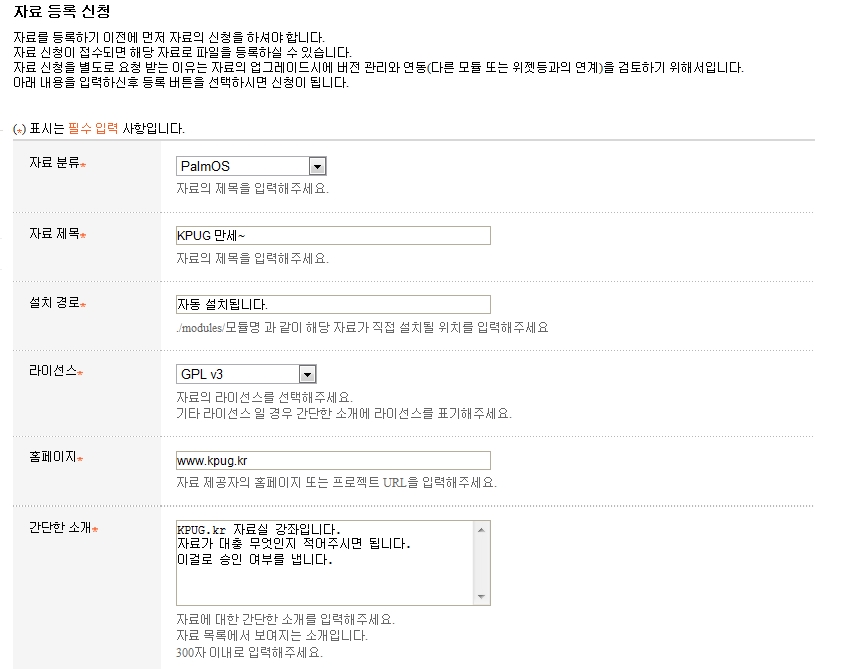The width and height of the screenshot is (841, 669).
Task: Click inside the 간단한 소개 textarea
Action: coord(324,563)
